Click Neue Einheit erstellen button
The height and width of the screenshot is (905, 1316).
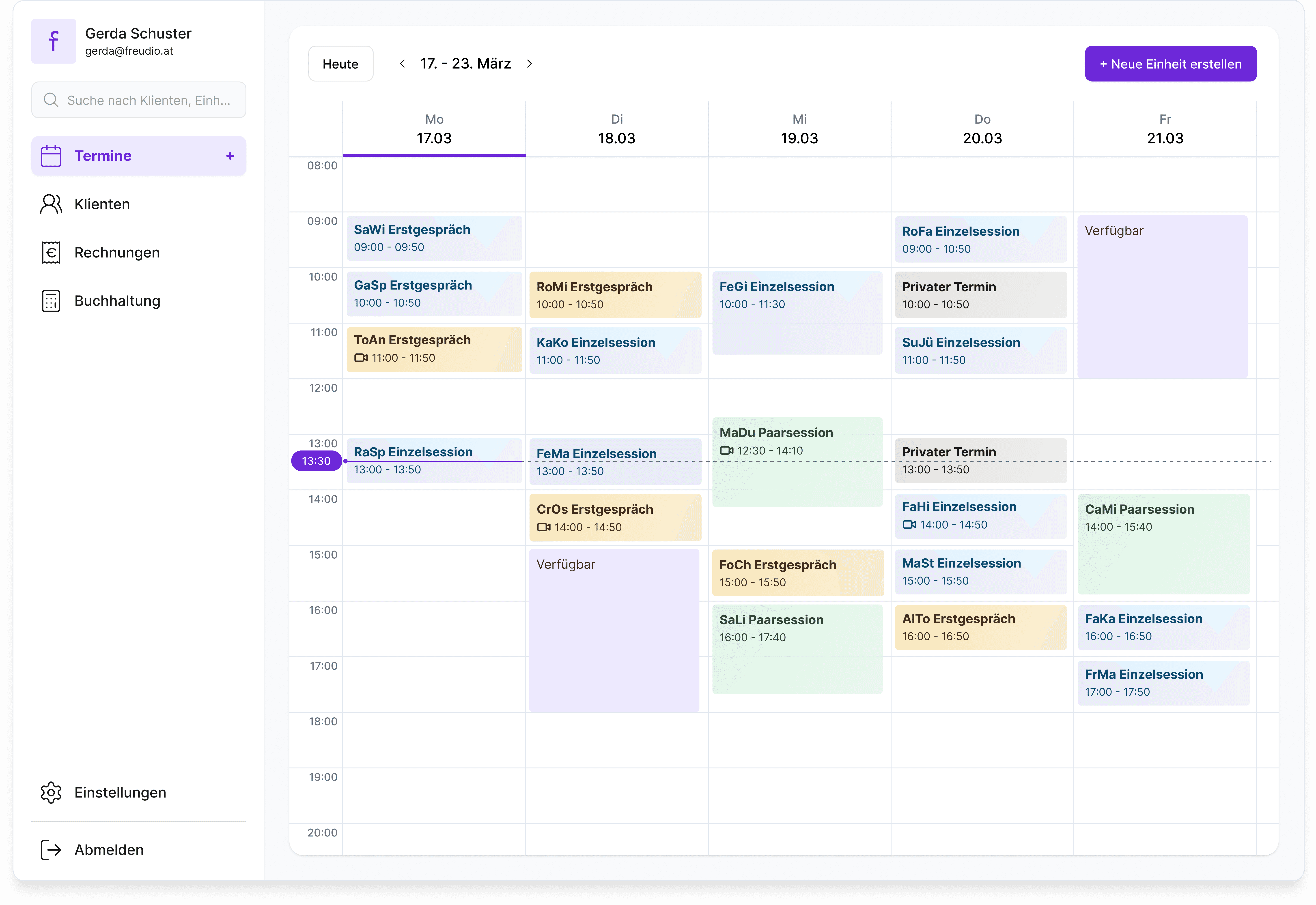pyautogui.click(x=1171, y=64)
